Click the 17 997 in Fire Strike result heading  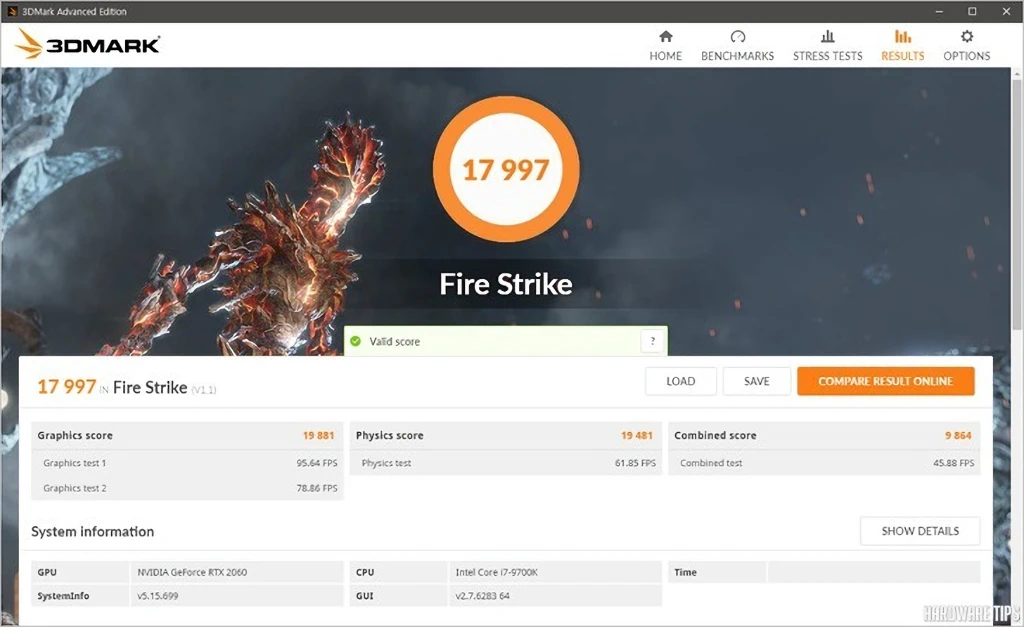click(x=127, y=387)
